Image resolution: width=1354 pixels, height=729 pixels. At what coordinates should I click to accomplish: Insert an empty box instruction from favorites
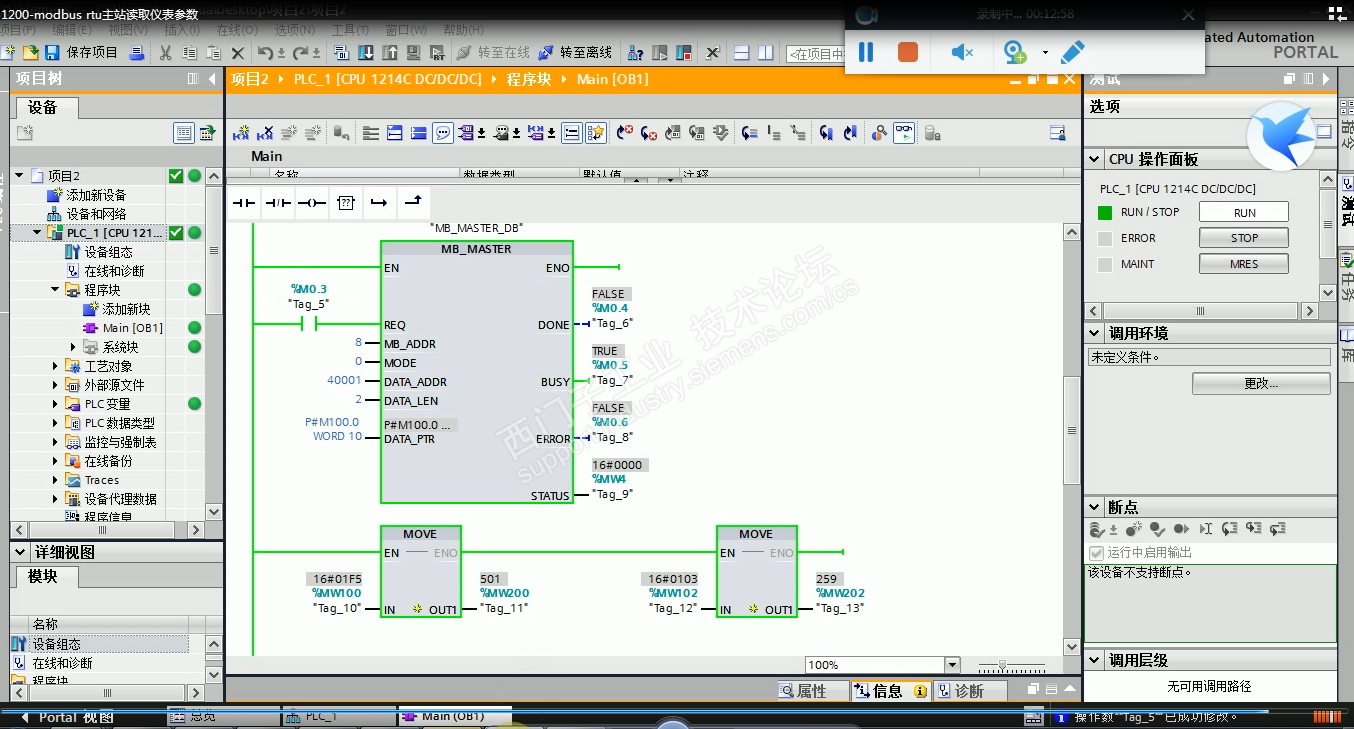(x=345, y=203)
